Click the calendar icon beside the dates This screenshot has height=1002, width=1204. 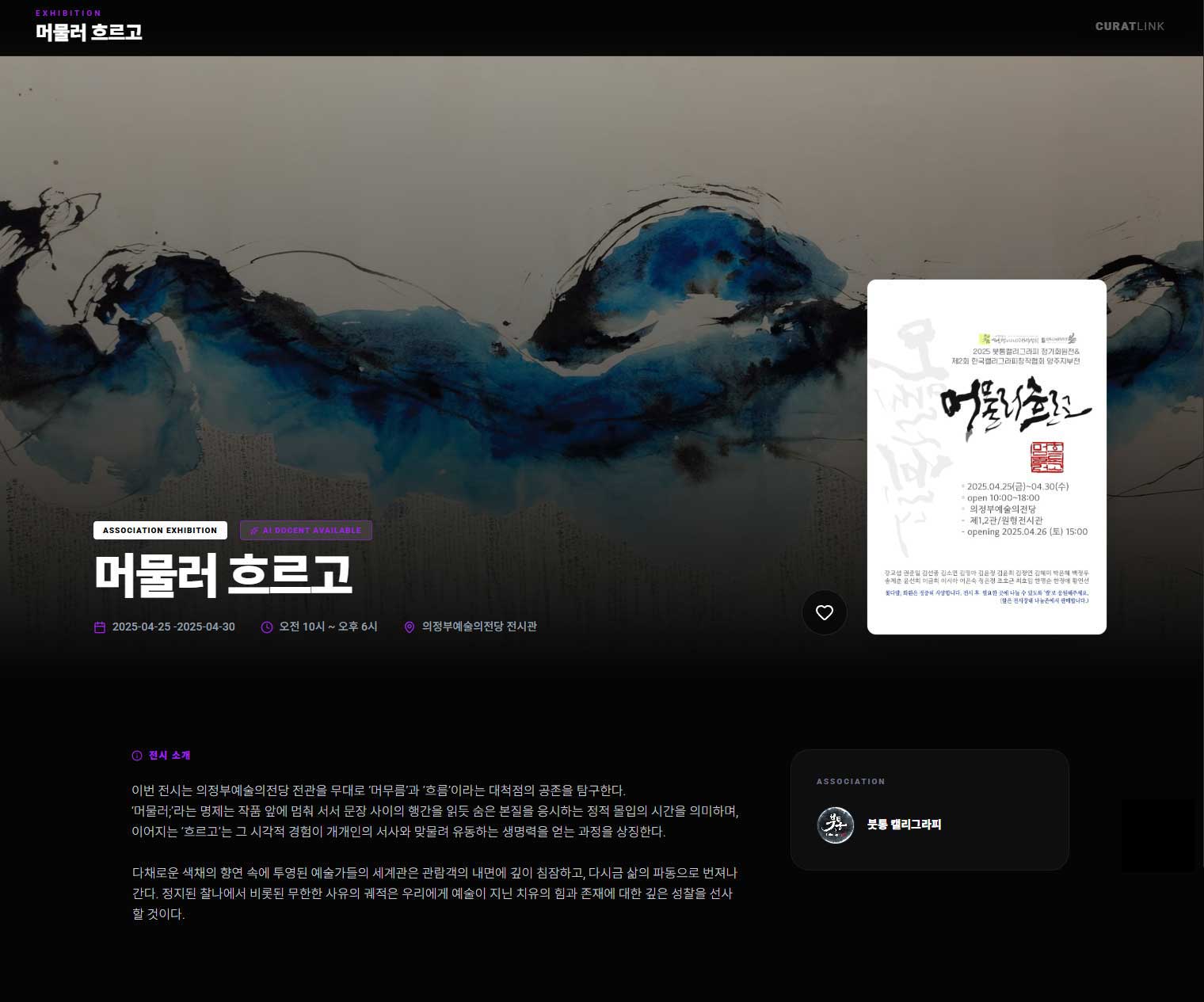100,627
